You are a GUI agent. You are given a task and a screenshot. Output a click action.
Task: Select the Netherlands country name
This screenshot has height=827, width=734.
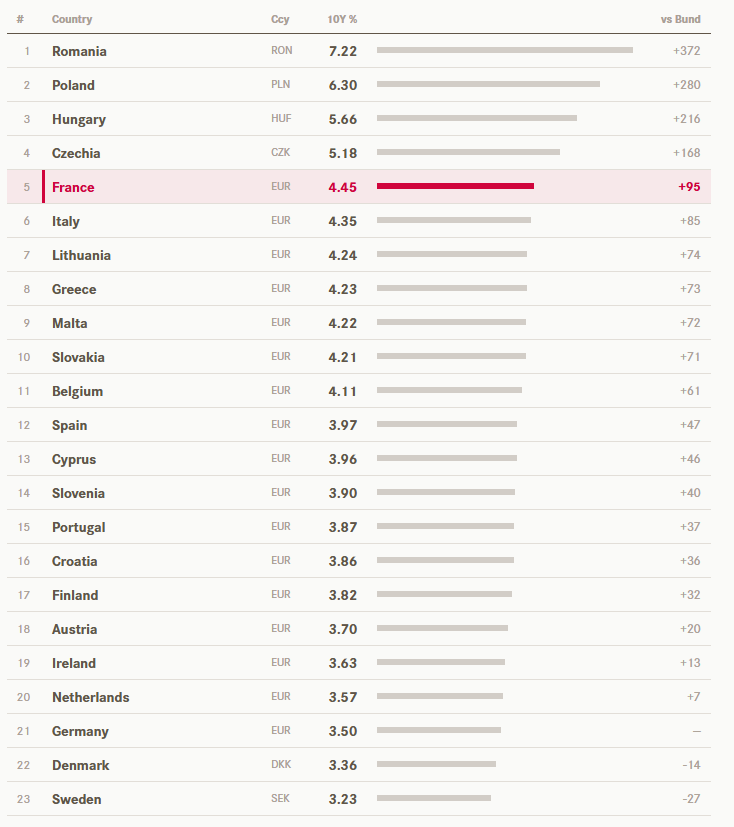(x=91, y=697)
